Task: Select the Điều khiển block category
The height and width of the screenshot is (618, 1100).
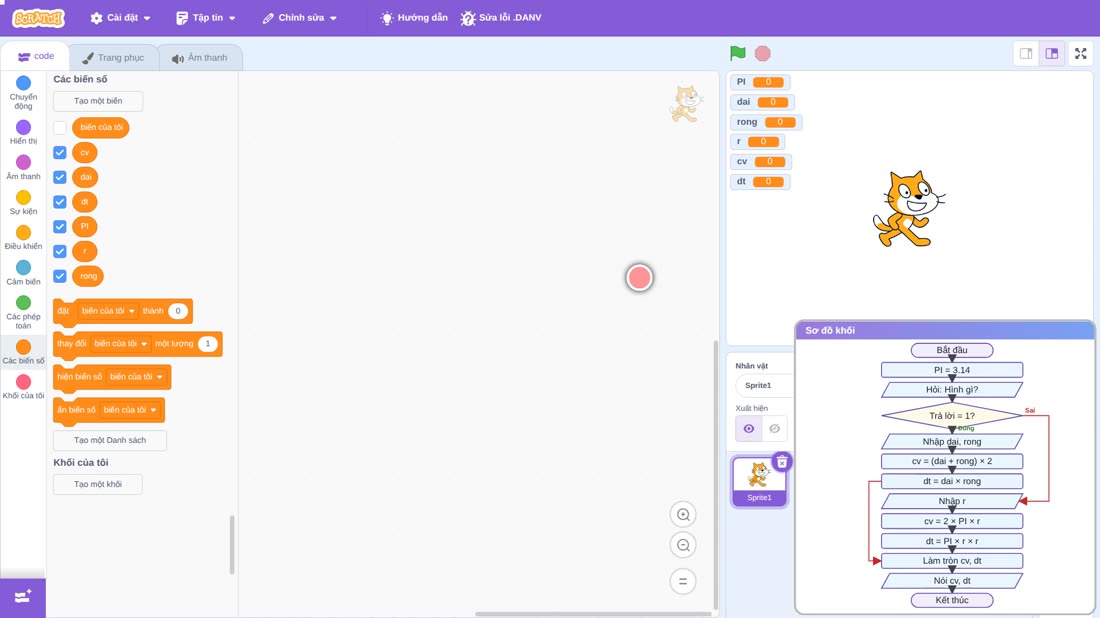Action: coord(23,237)
